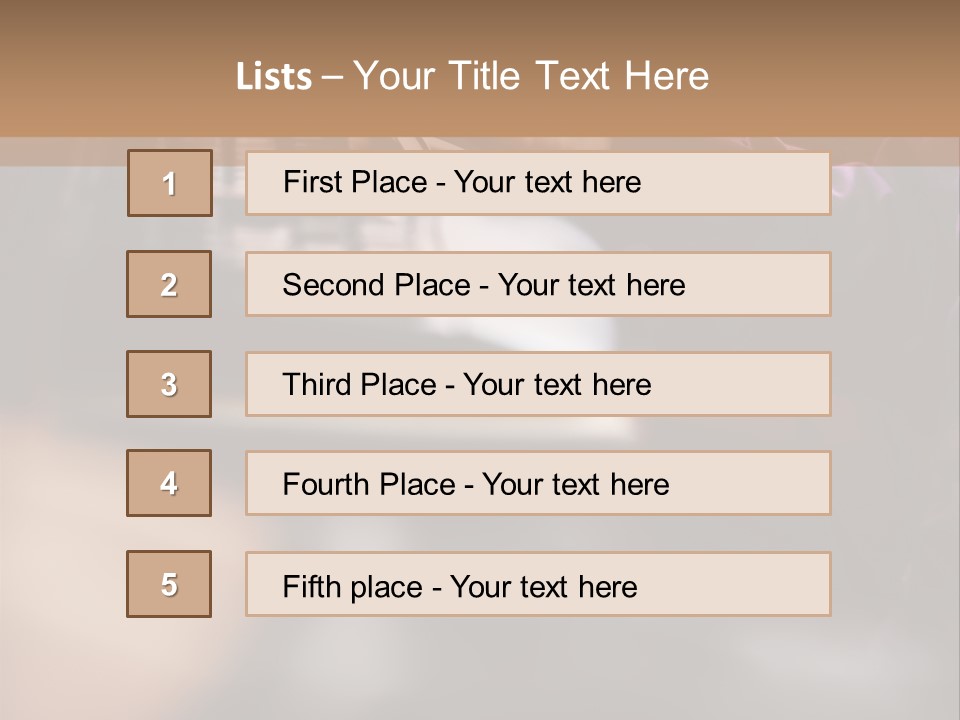The image size is (960, 720).
Task: Click the bold word Lists in title
Action: click(x=274, y=77)
